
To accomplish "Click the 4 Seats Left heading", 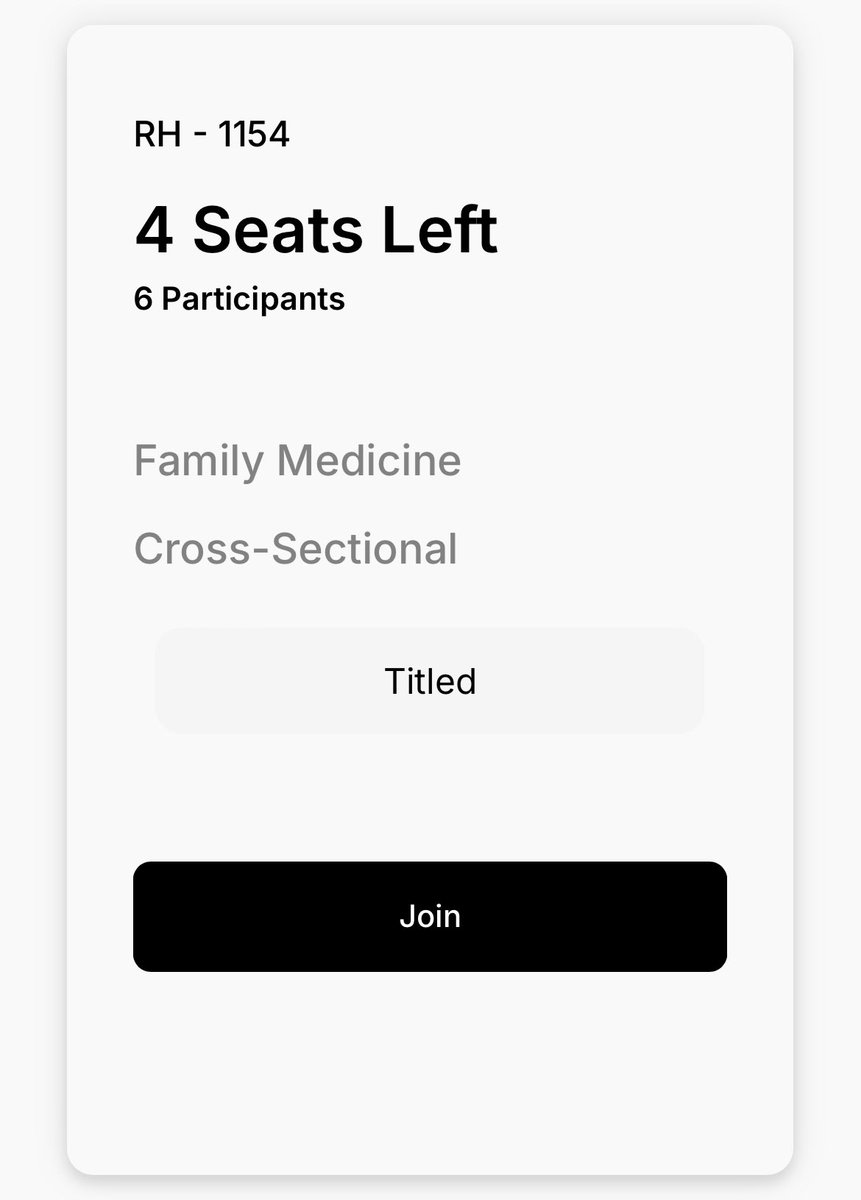I will pyautogui.click(x=316, y=230).
